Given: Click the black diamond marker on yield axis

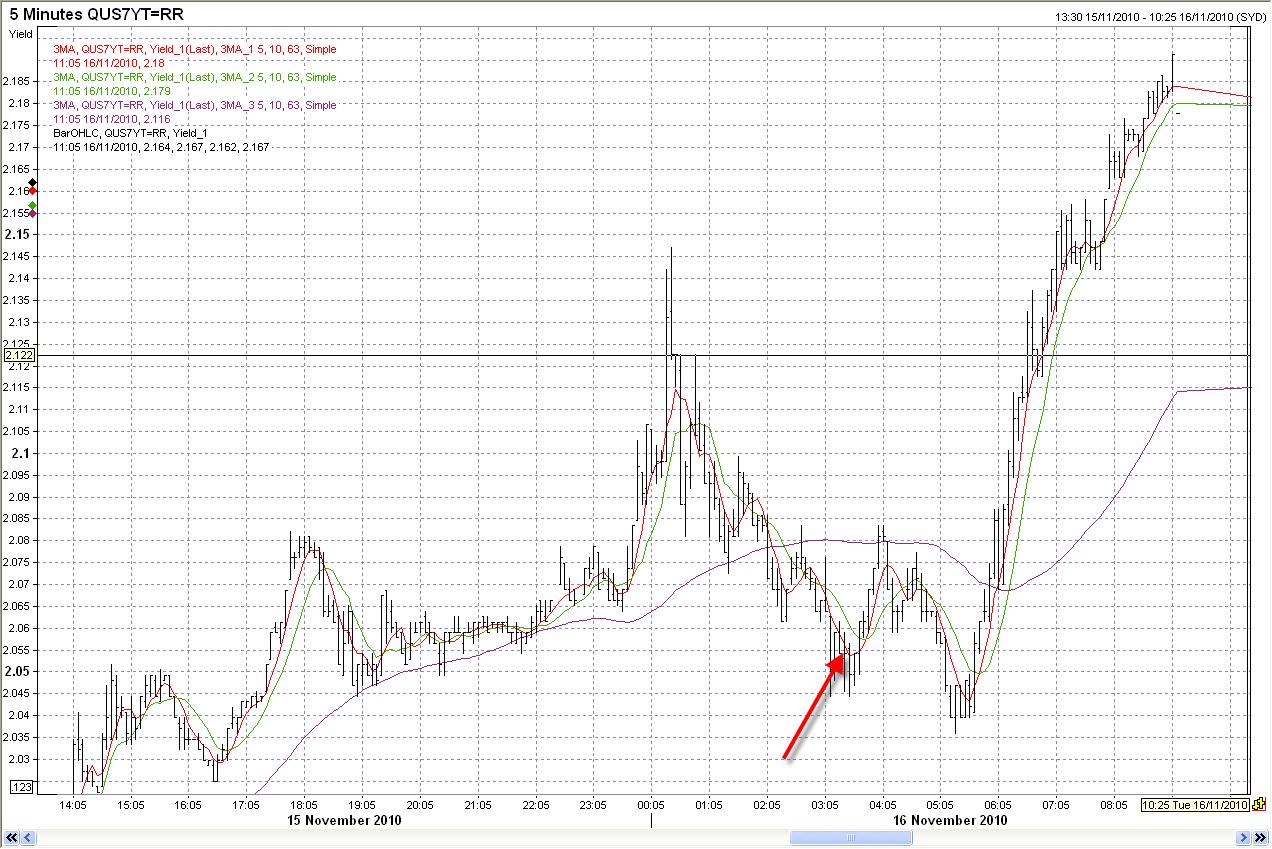Looking at the screenshot, I should click(x=33, y=182).
